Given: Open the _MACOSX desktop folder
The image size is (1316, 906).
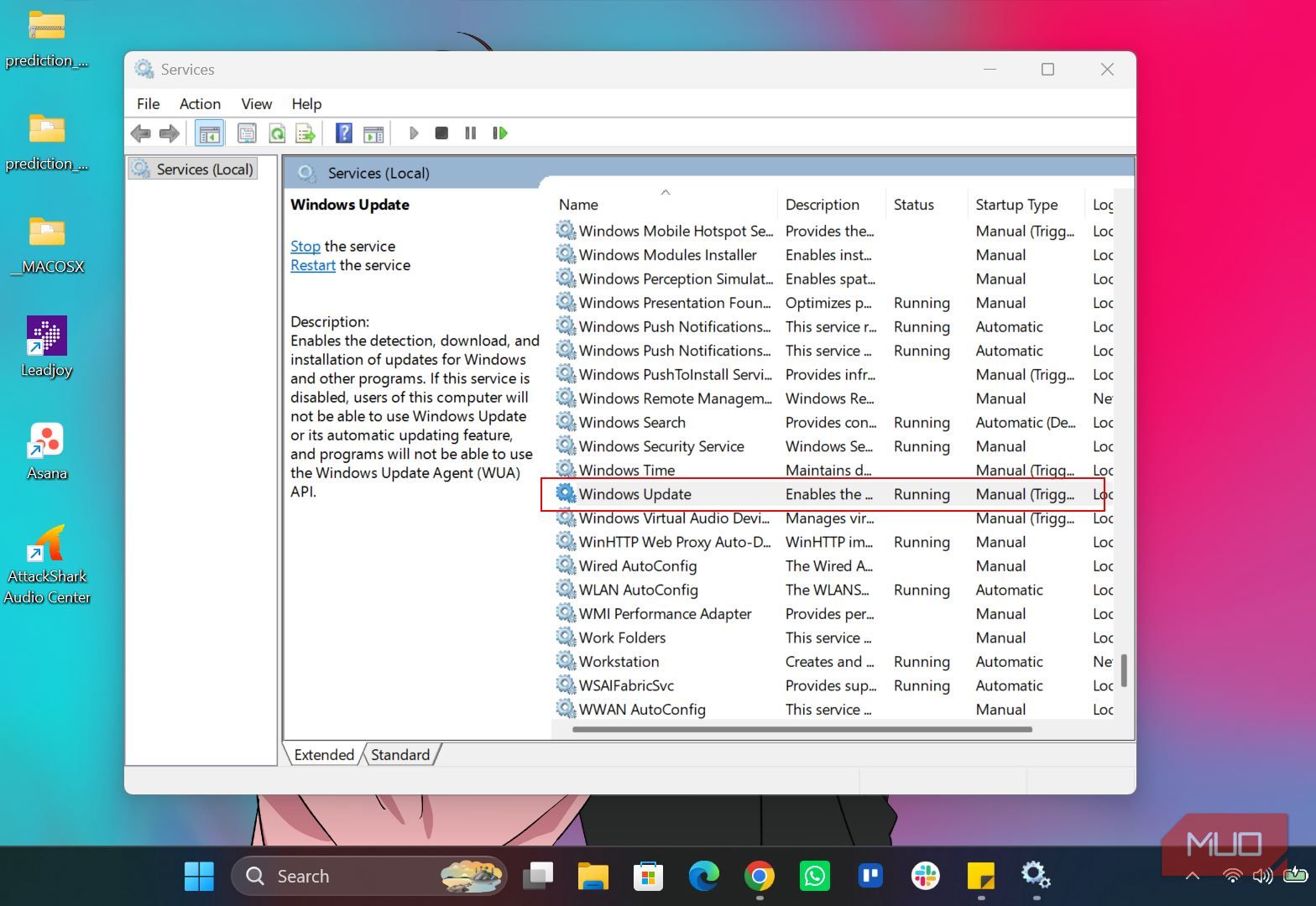Looking at the screenshot, I should [47, 244].
